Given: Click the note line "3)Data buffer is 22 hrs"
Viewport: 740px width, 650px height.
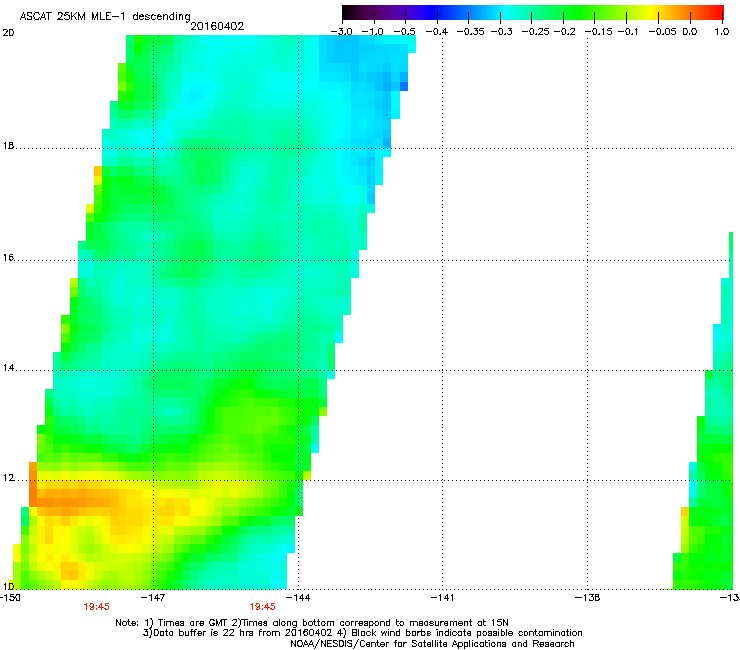Looking at the screenshot, I should point(362,633).
